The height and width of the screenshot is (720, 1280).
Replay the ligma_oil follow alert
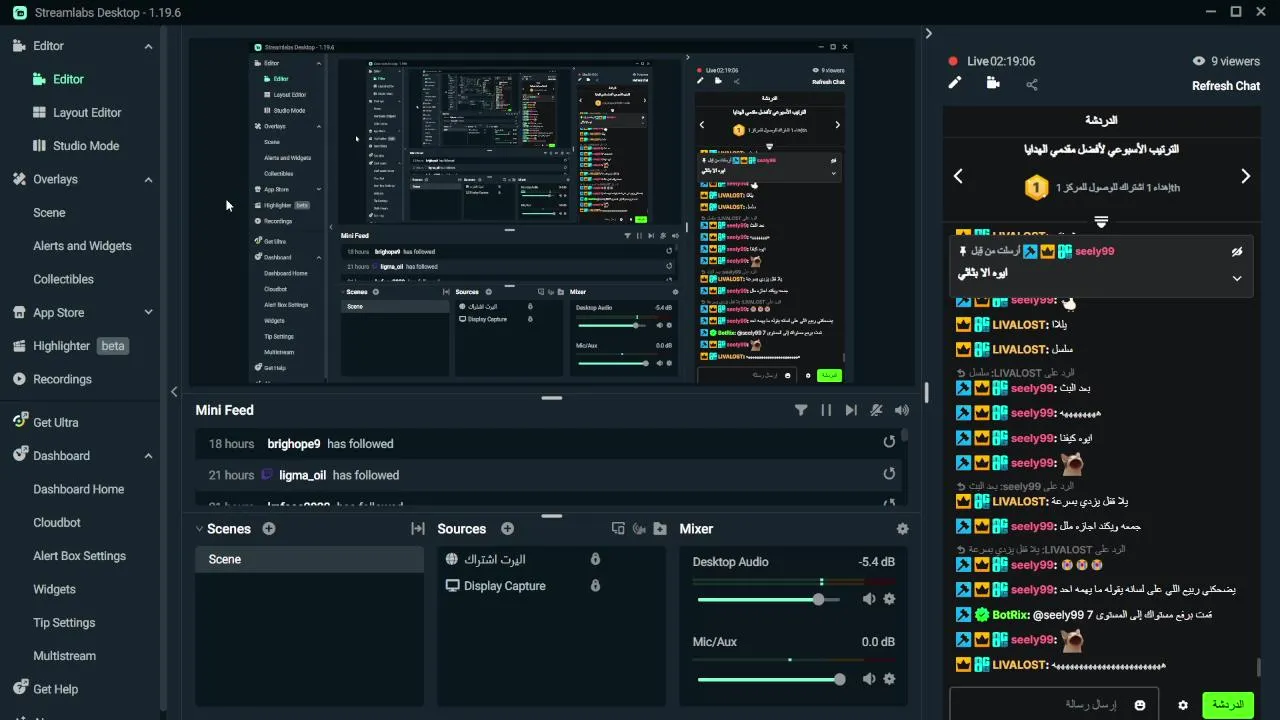click(x=889, y=474)
